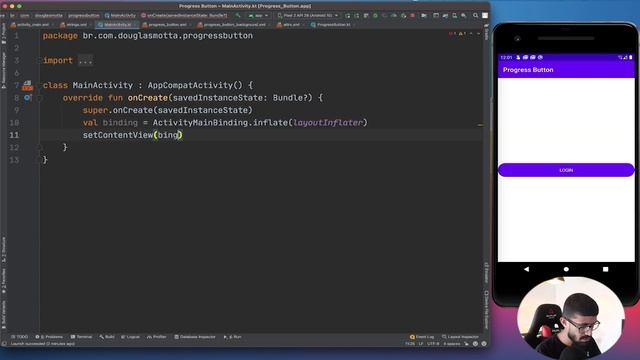Switch to the progress_button.xml tab

pyautogui.click(x=167, y=25)
